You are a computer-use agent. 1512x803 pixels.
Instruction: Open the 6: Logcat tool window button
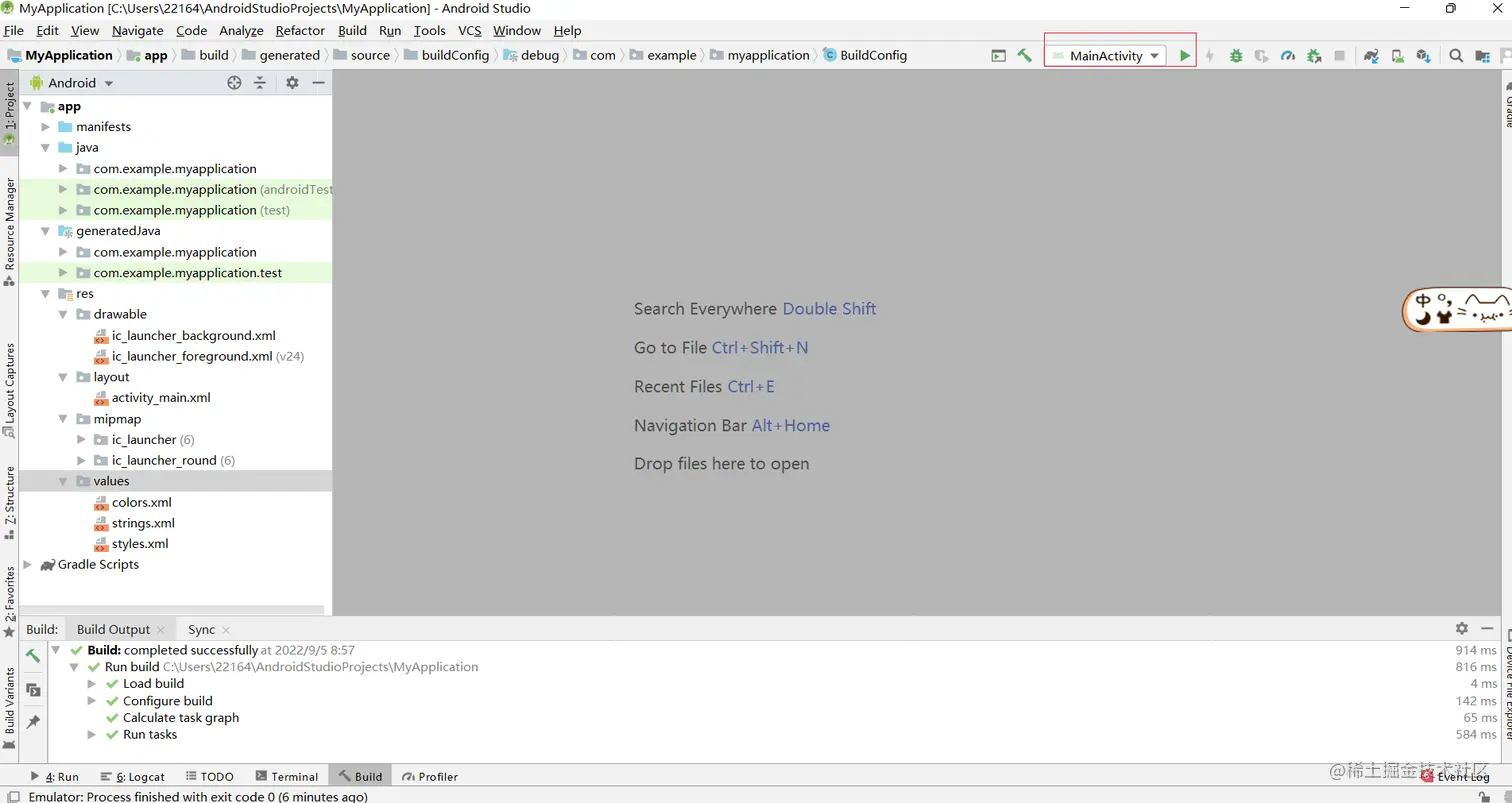(x=132, y=776)
